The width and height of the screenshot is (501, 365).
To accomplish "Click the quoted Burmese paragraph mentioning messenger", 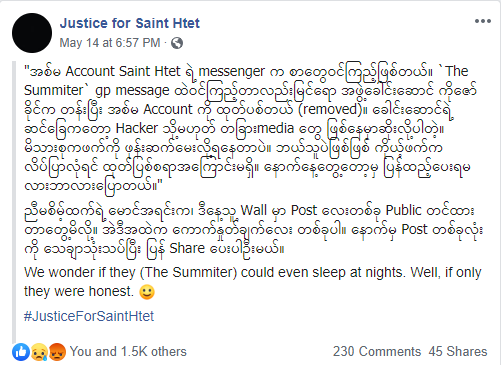I will [x=247, y=129].
